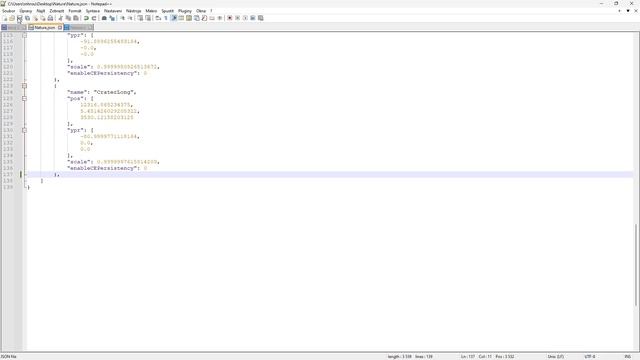Open a file with the Open toolbar icon
This screenshot has height=360, width=640.
pos(12,18)
